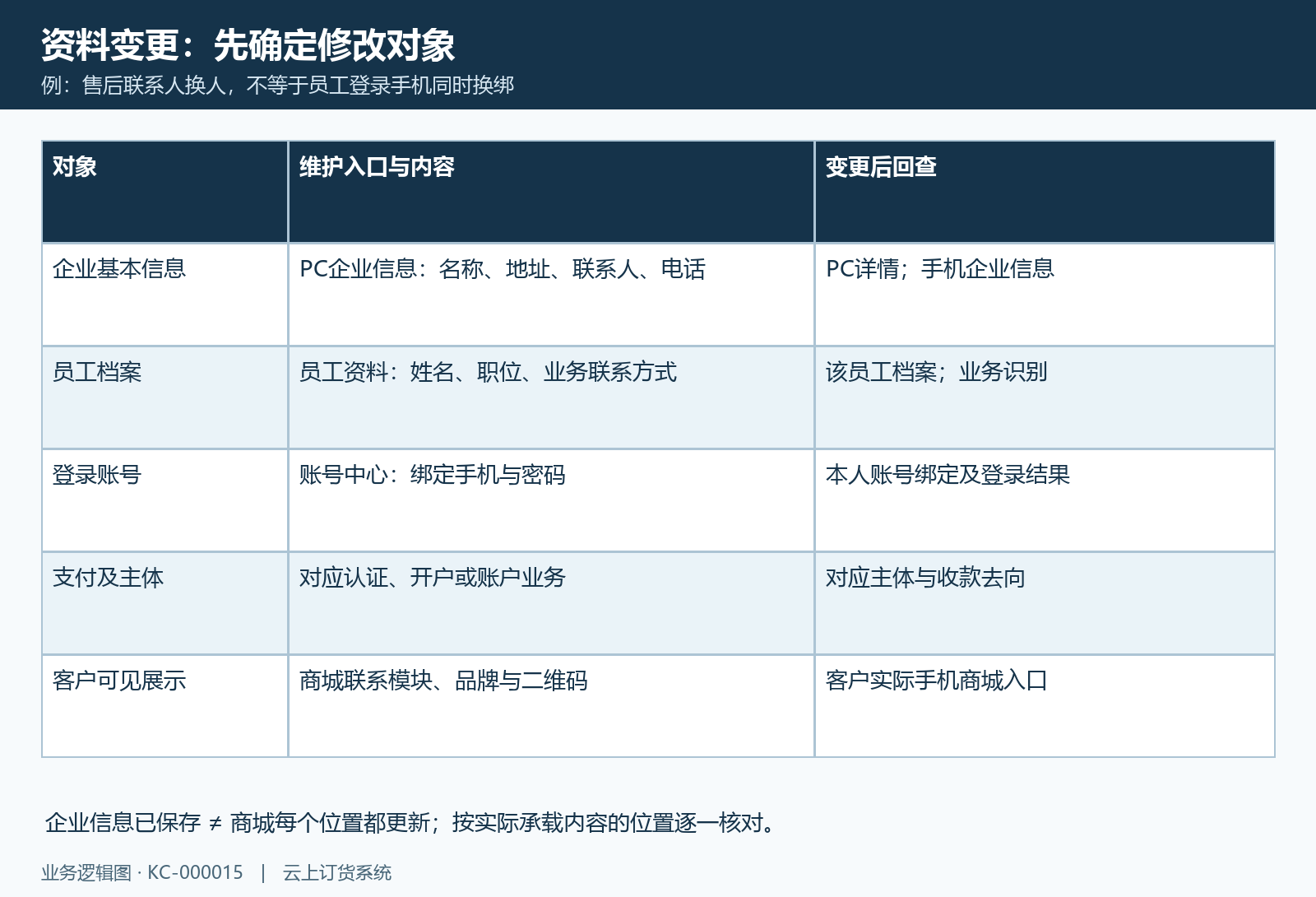Select the 企业基本信息 cell
This screenshot has width=1316, height=897.
pyautogui.click(x=164, y=295)
